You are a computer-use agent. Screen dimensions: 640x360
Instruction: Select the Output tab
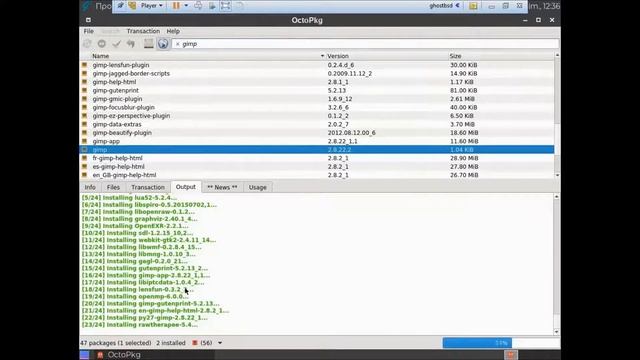pos(186,187)
